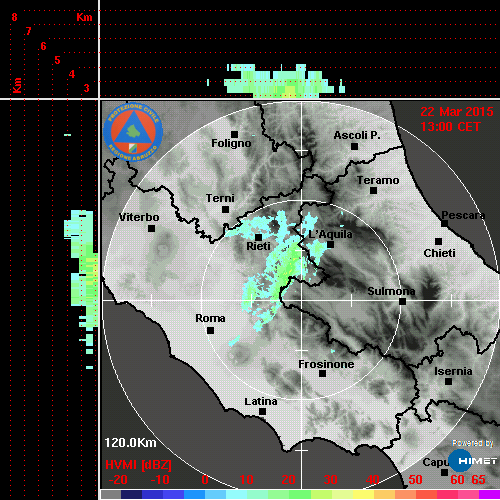Viewport: 500px width, 500px height.
Task: Click the Frosinone map label
Action: click(326, 364)
